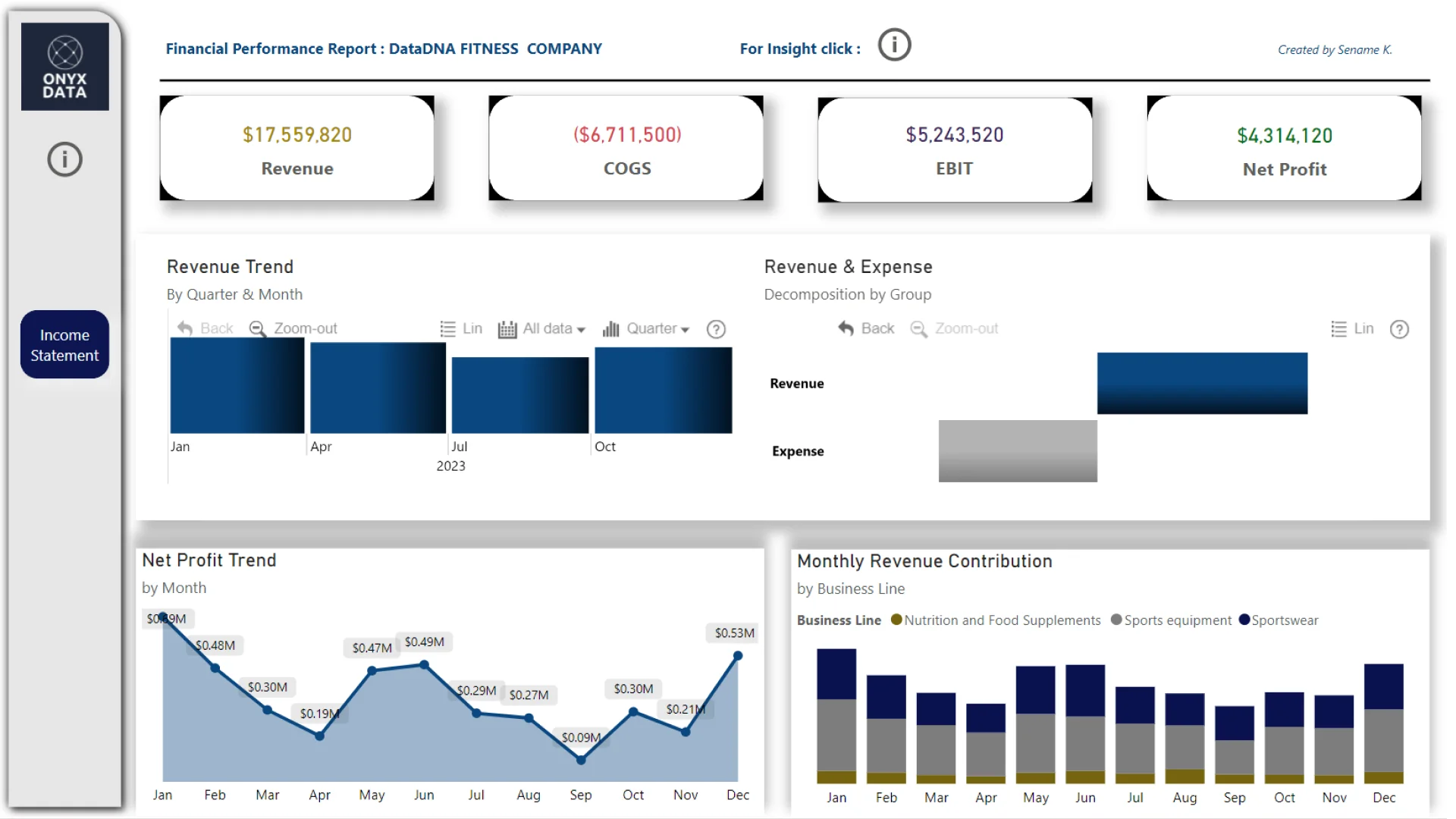Open the All data dropdown

pos(541,328)
